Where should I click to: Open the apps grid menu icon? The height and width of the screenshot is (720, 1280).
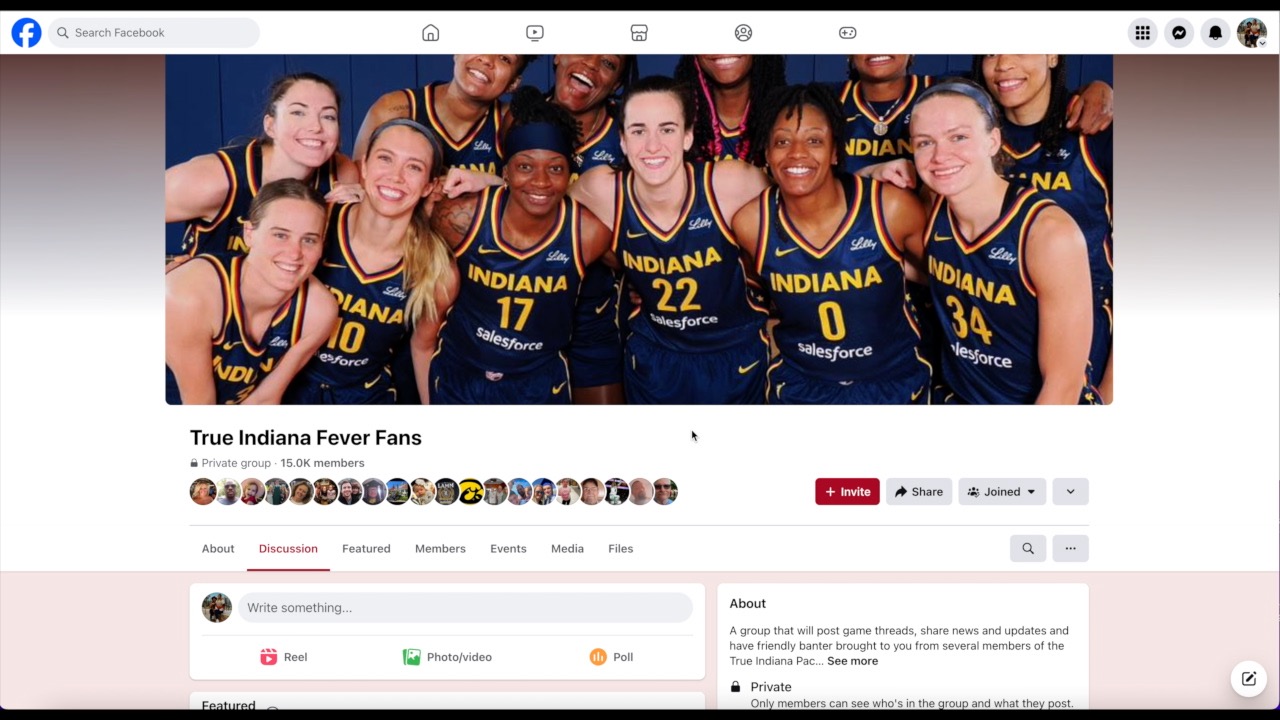[1143, 33]
